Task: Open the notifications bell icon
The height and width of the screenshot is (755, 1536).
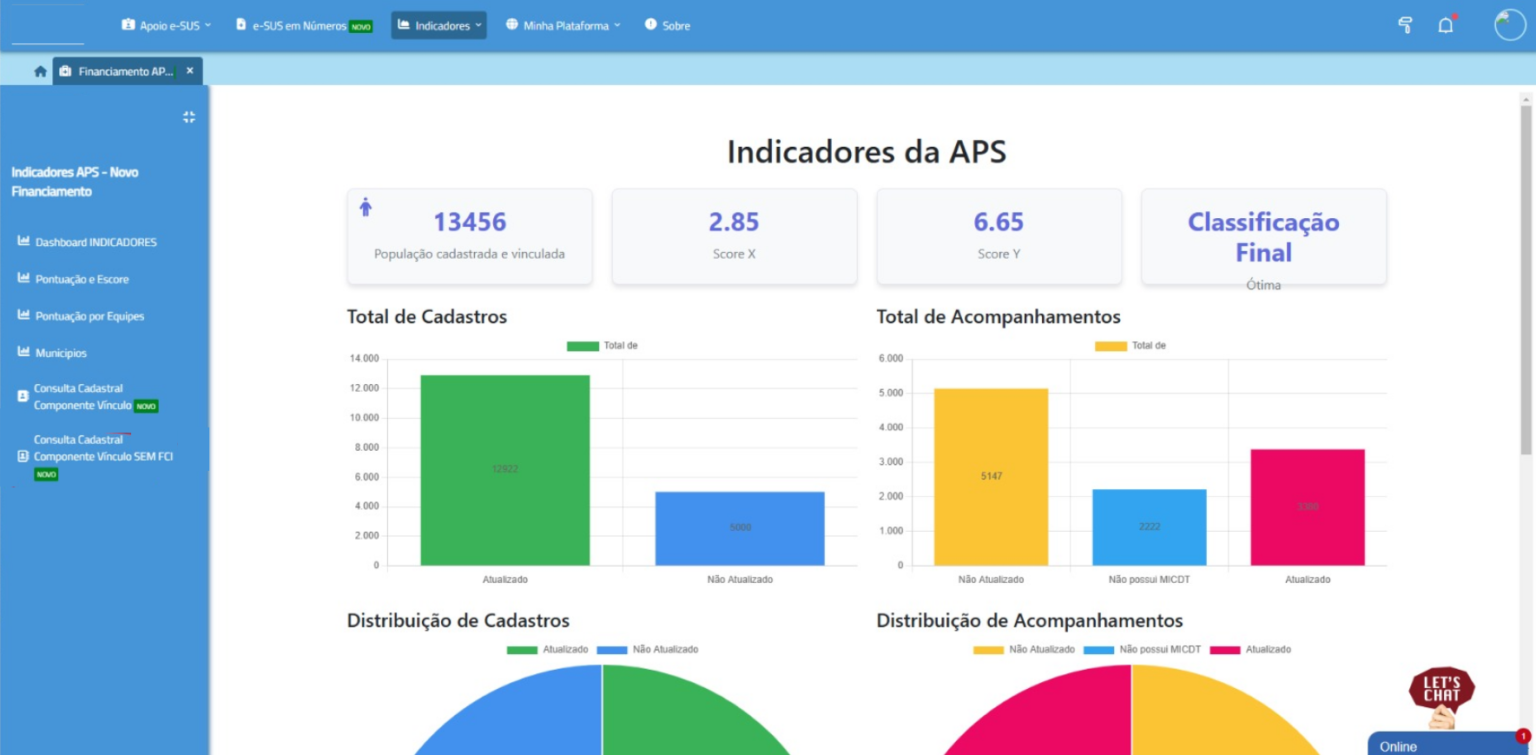Action: pyautogui.click(x=1444, y=25)
